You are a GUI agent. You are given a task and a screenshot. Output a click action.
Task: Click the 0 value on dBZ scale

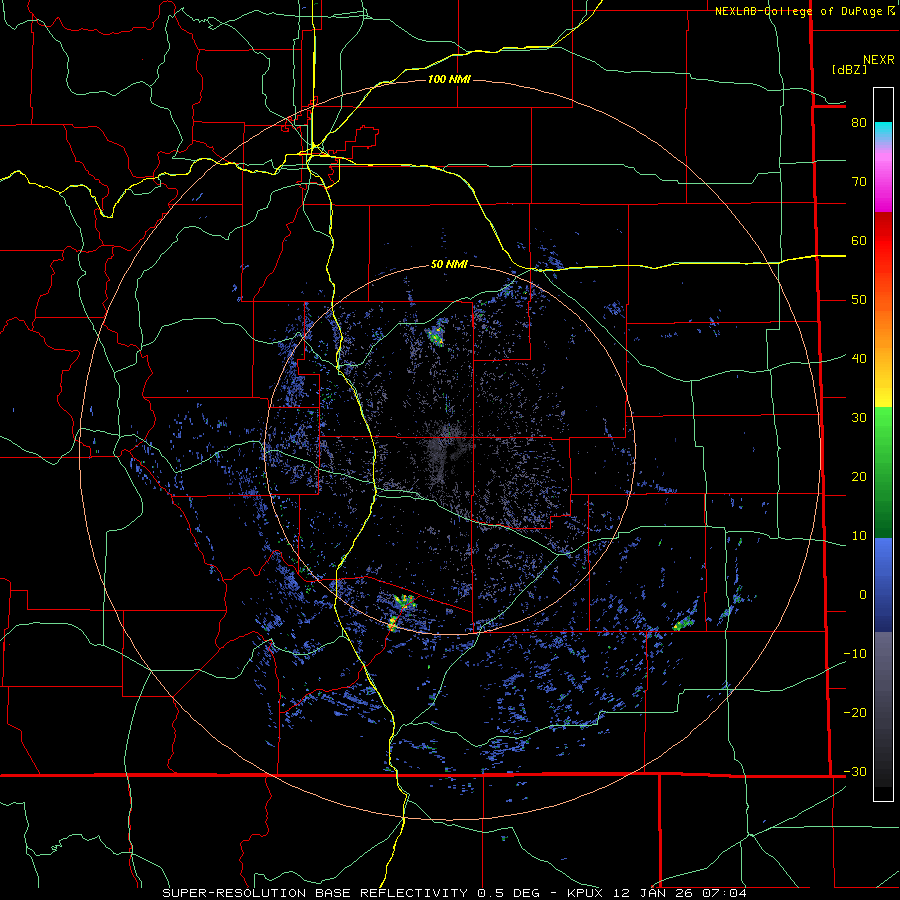pos(862,595)
